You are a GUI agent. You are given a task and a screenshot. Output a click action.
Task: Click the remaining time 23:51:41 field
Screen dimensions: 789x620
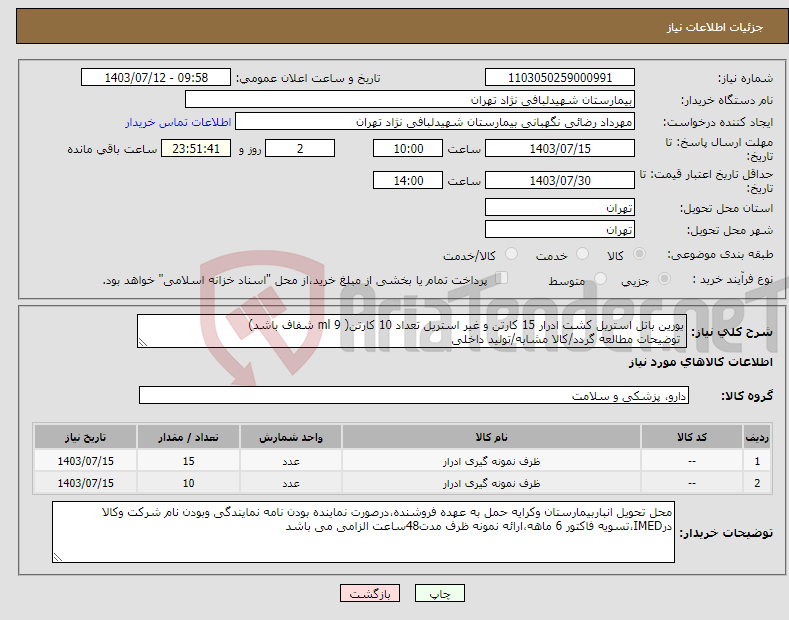click(x=196, y=148)
